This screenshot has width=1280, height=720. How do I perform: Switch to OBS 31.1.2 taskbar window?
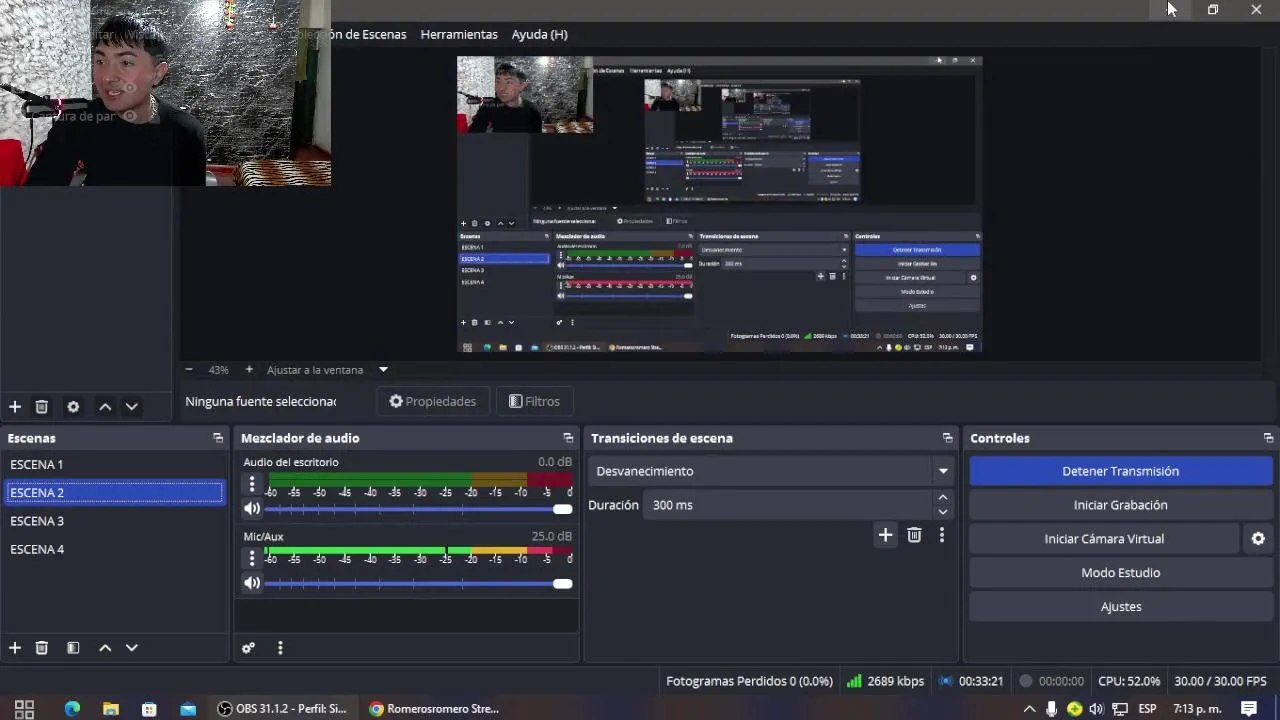tap(282, 709)
